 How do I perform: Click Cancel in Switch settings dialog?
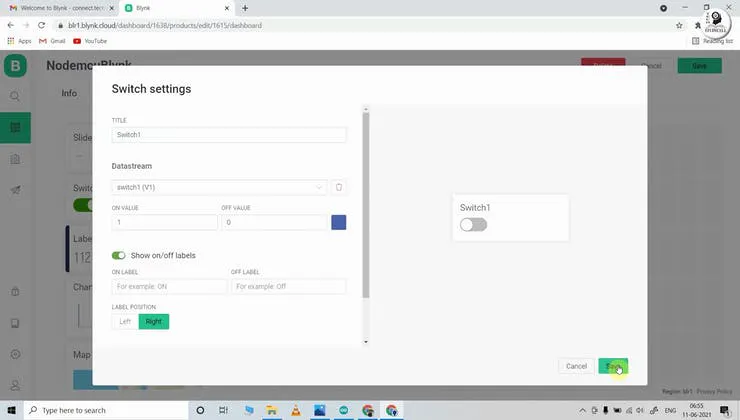point(576,366)
